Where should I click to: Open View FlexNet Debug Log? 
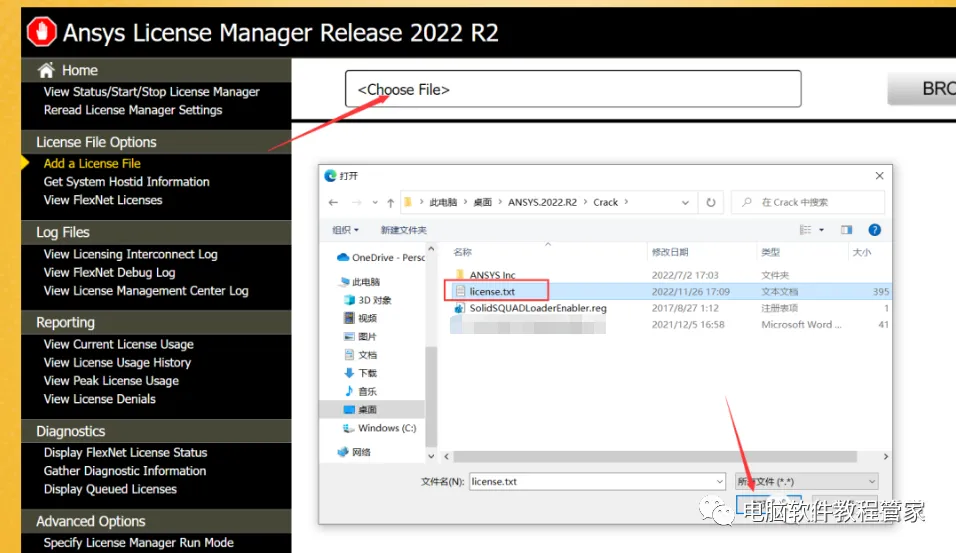coord(109,273)
